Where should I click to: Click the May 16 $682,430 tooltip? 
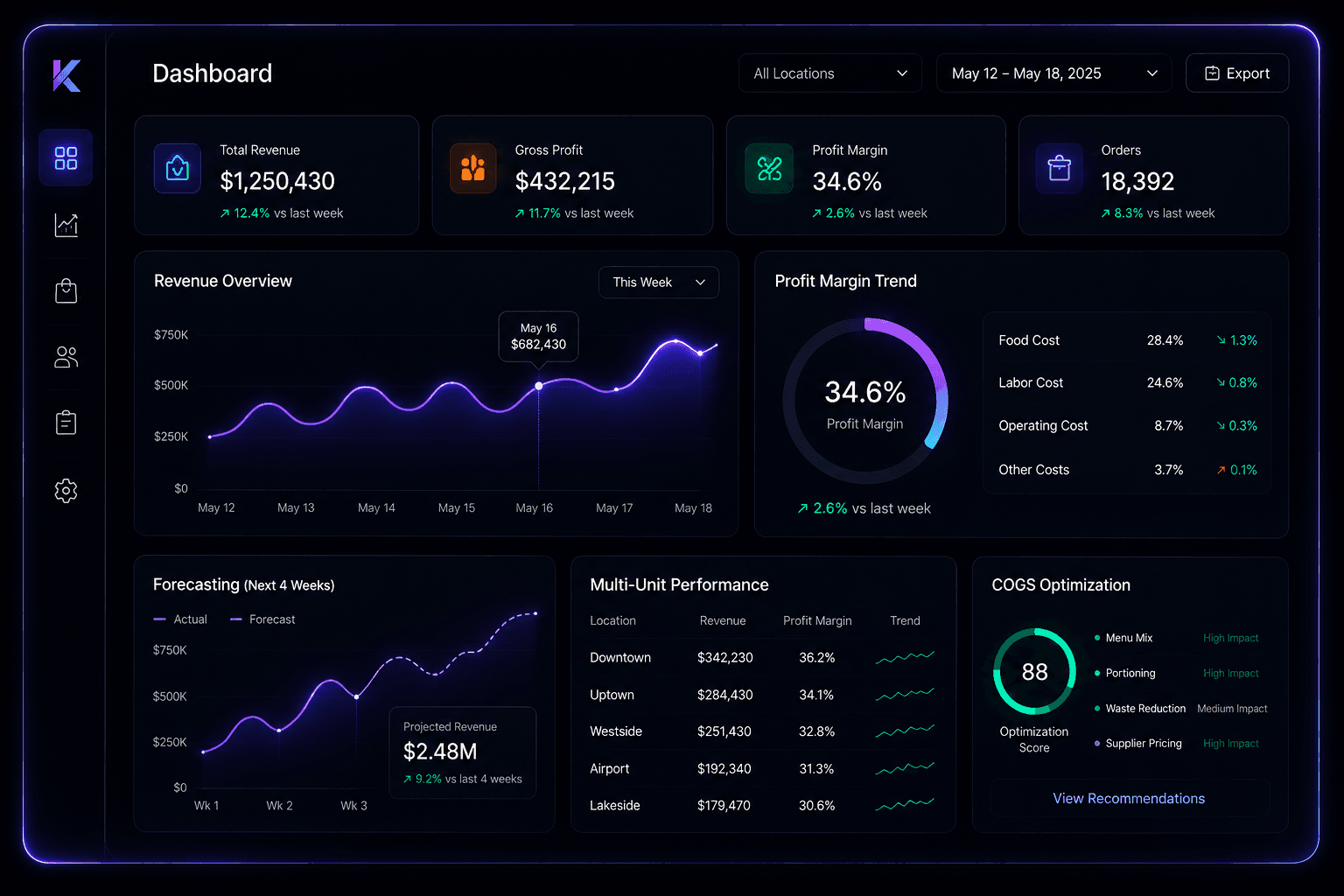point(538,336)
